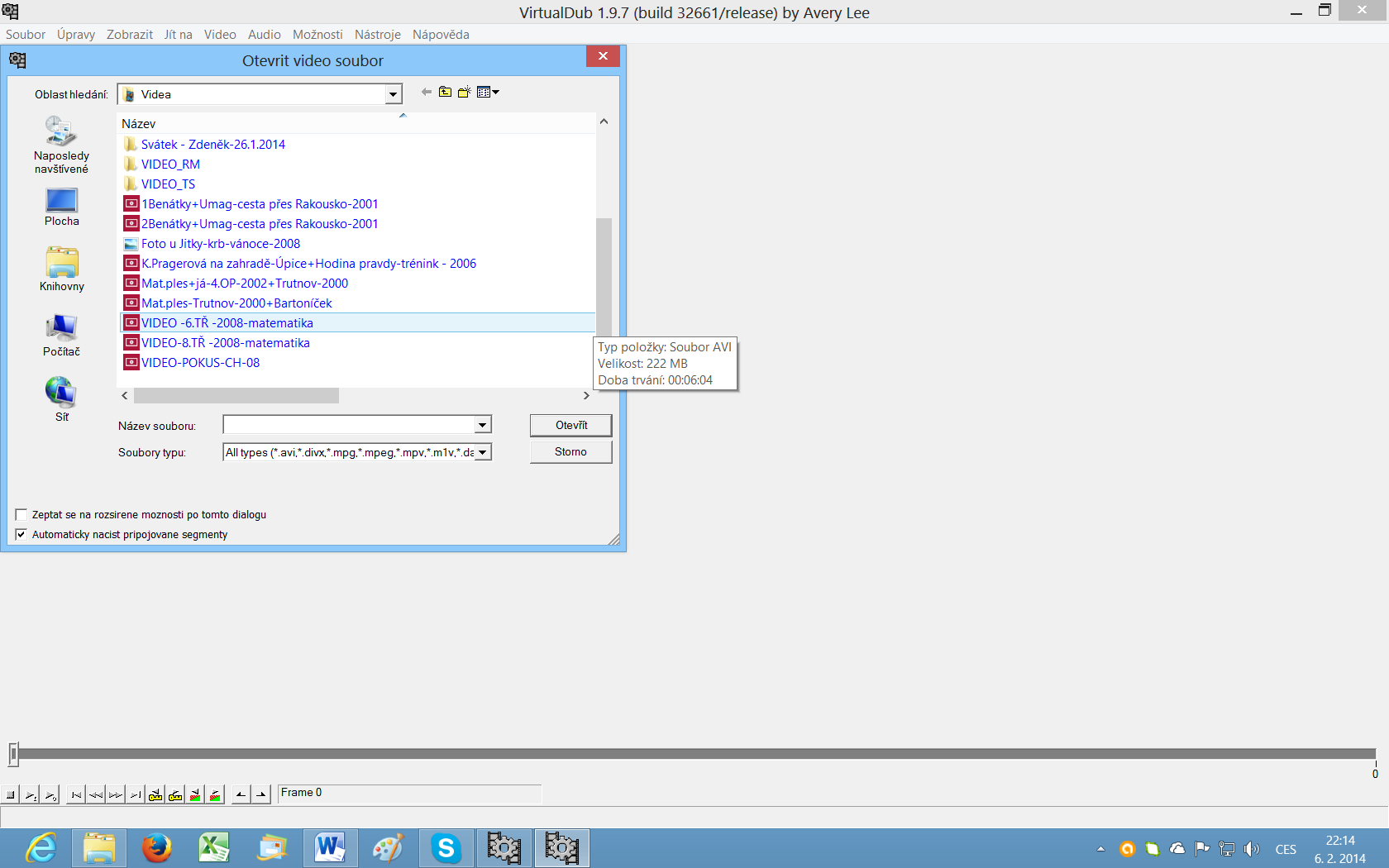Create a new folder in Videa
Image resolution: width=1389 pixels, height=868 pixels.
pos(464,92)
